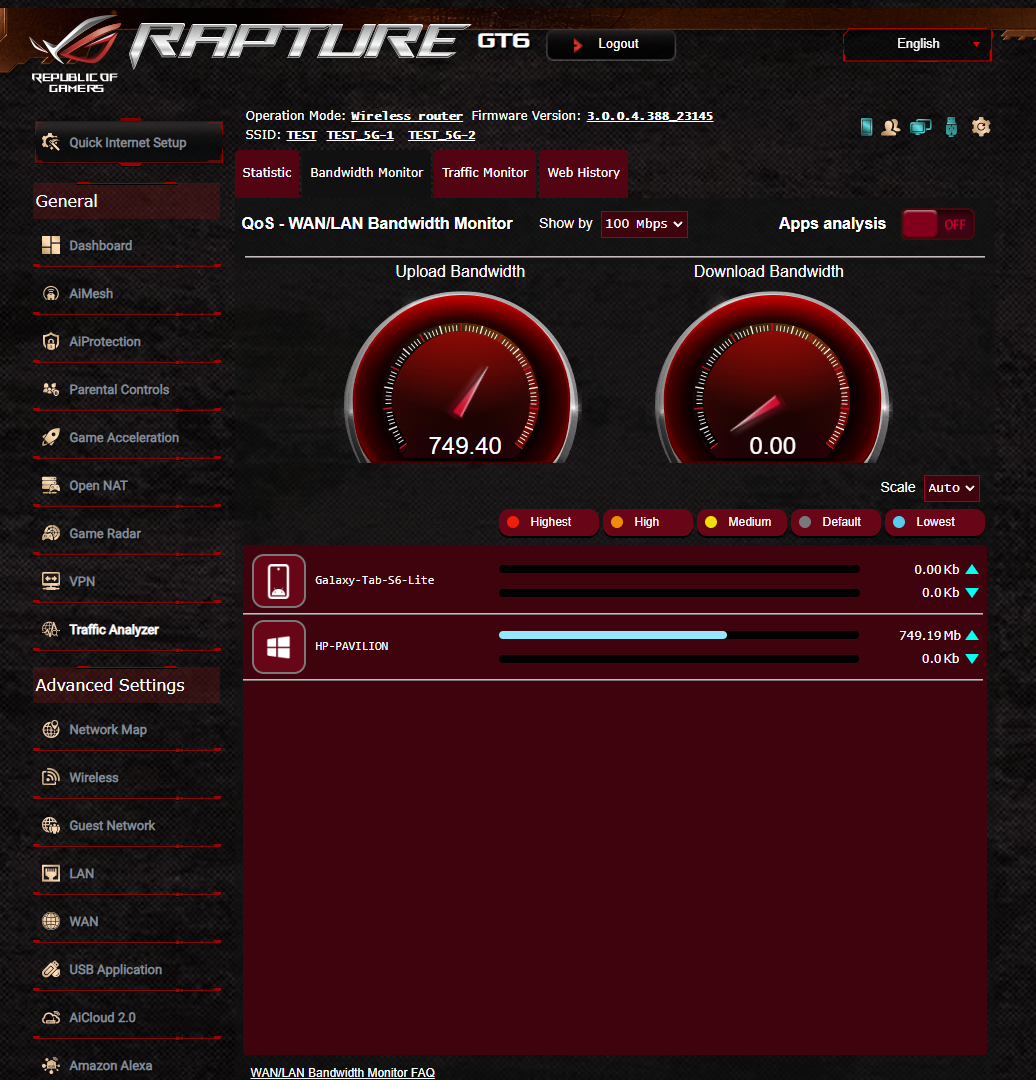Open the Web History tab
The image size is (1036, 1080).
click(583, 173)
